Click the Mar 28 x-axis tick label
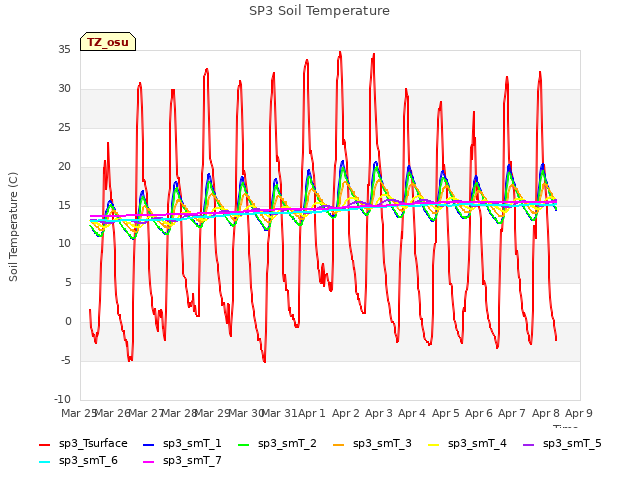The width and height of the screenshot is (640, 480). 179,413
